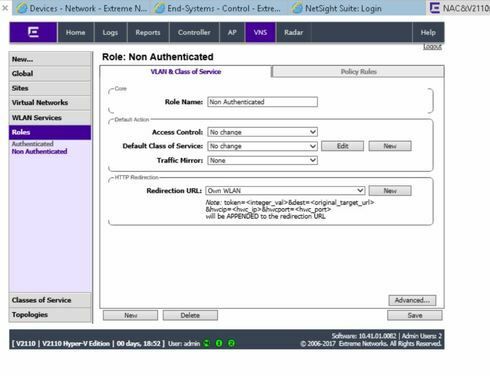490x376 pixels.
Task: Select the Authenticated role in sidebar
Action: [x=33, y=144]
